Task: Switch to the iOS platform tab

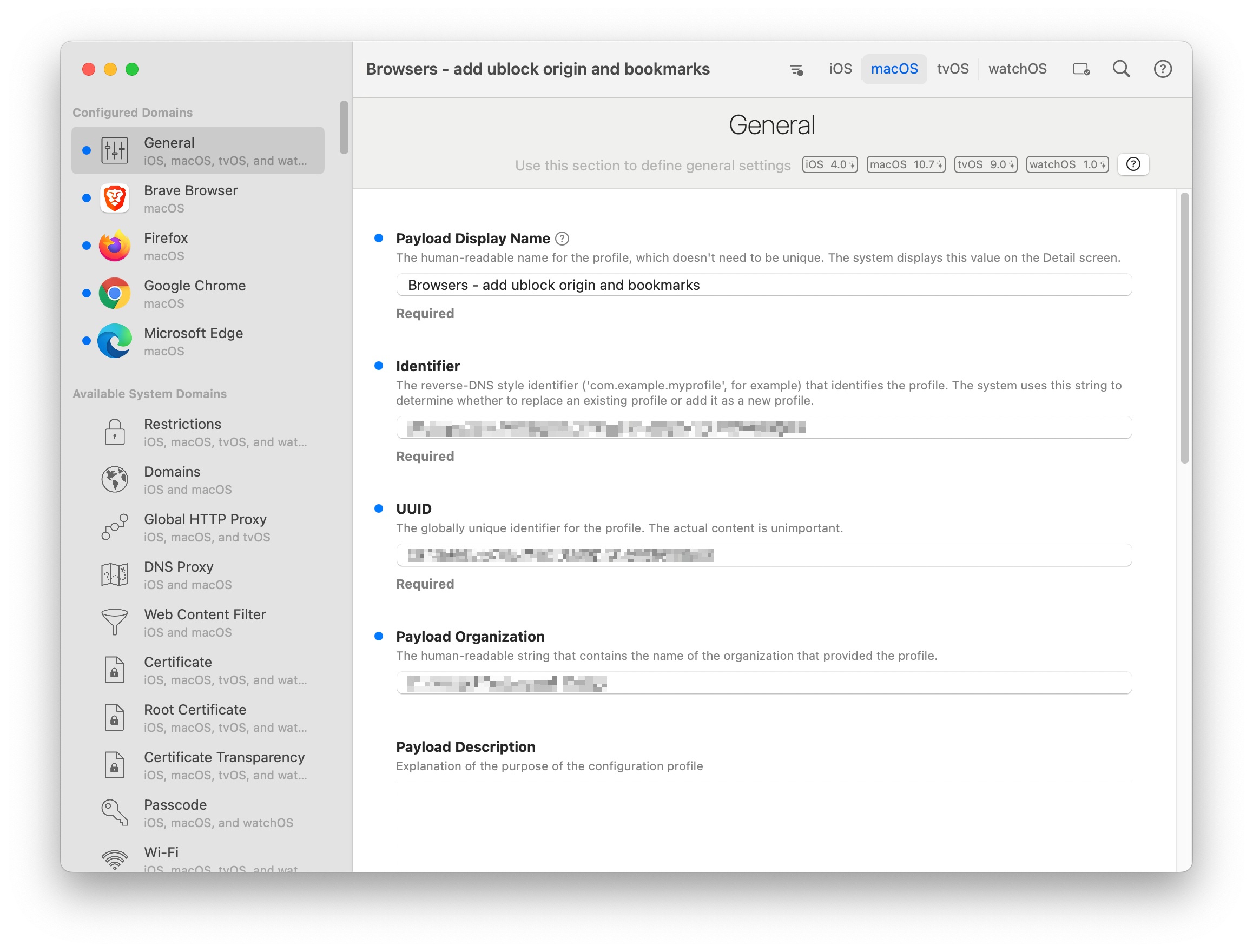Action: (840, 69)
